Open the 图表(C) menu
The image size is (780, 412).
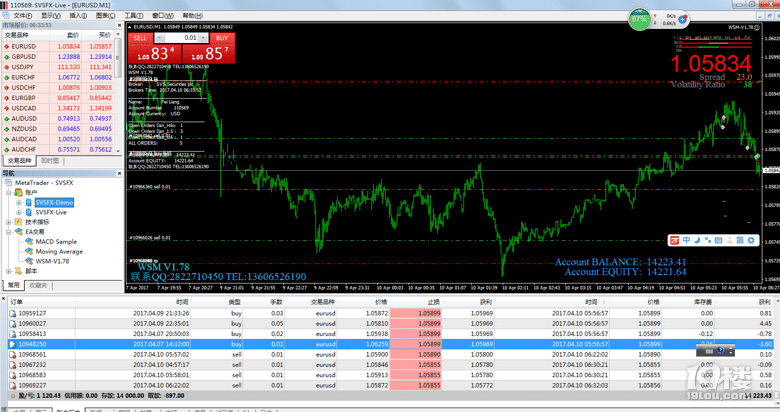coord(105,15)
